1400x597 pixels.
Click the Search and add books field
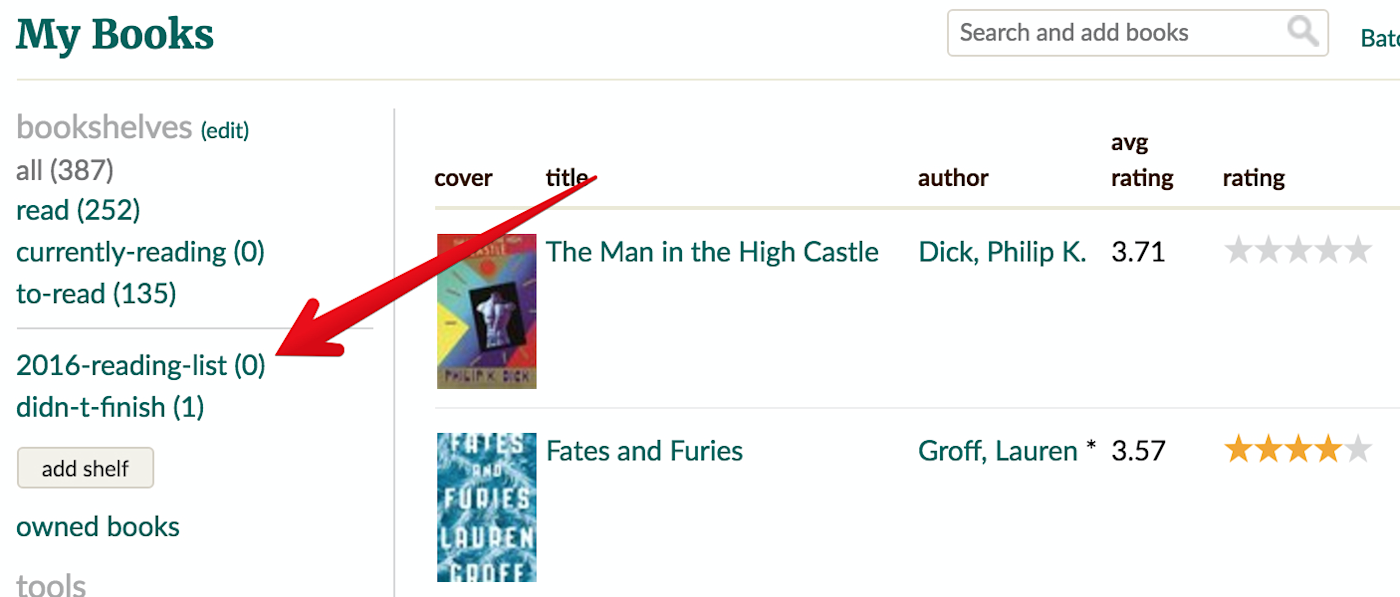1137,33
